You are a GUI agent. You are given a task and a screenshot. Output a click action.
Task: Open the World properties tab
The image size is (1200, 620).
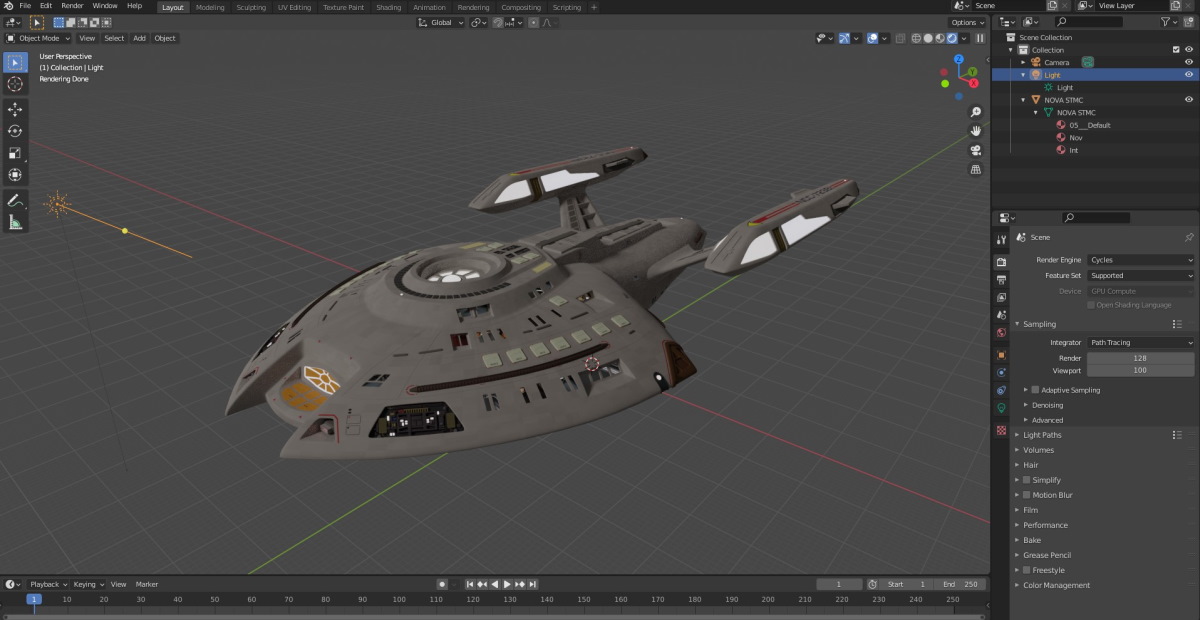pyautogui.click(x=1001, y=333)
